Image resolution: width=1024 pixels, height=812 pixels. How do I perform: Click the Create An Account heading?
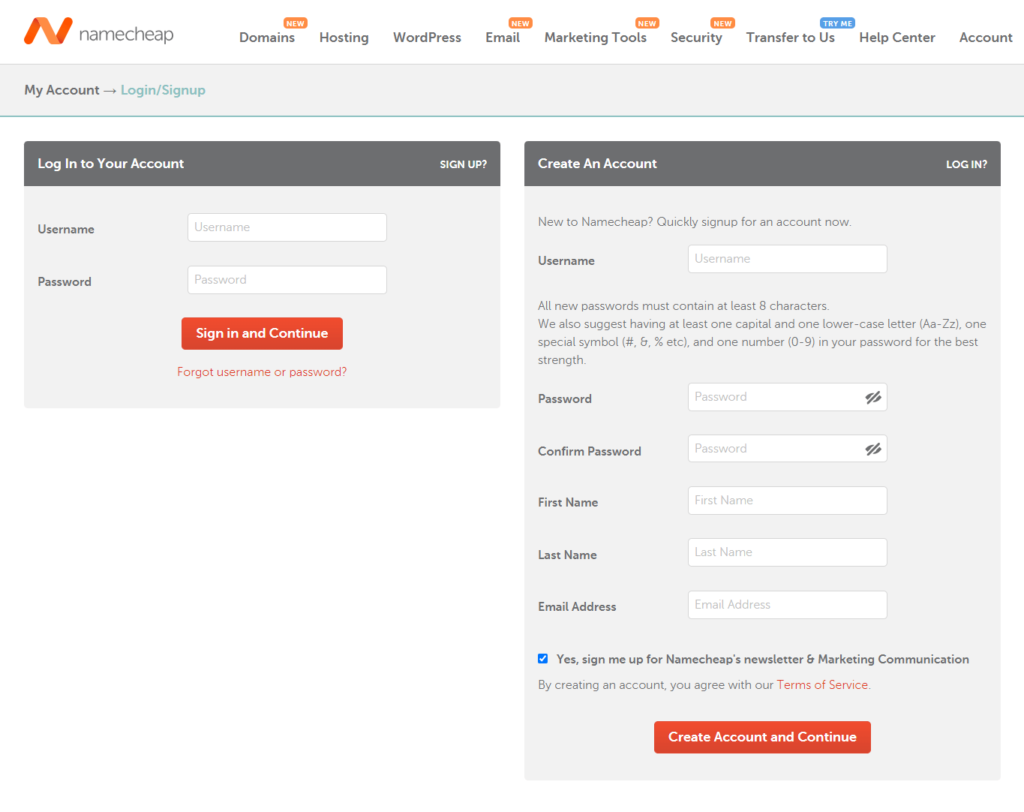[597, 163]
